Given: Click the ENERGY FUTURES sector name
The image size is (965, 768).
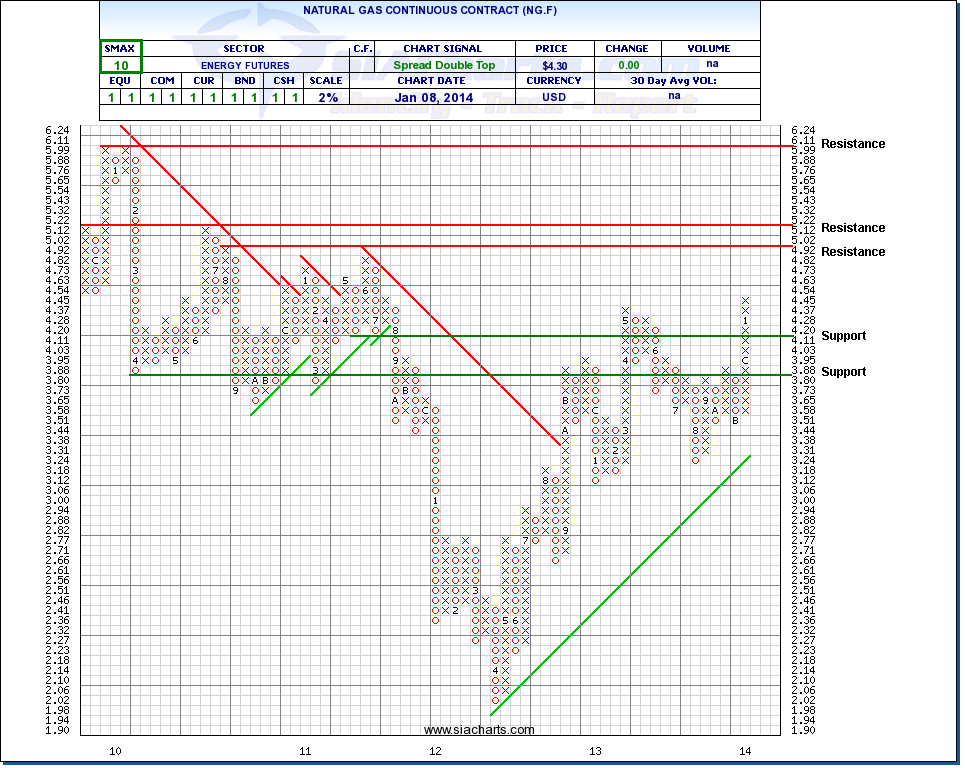Looking at the screenshot, I should [x=244, y=65].
